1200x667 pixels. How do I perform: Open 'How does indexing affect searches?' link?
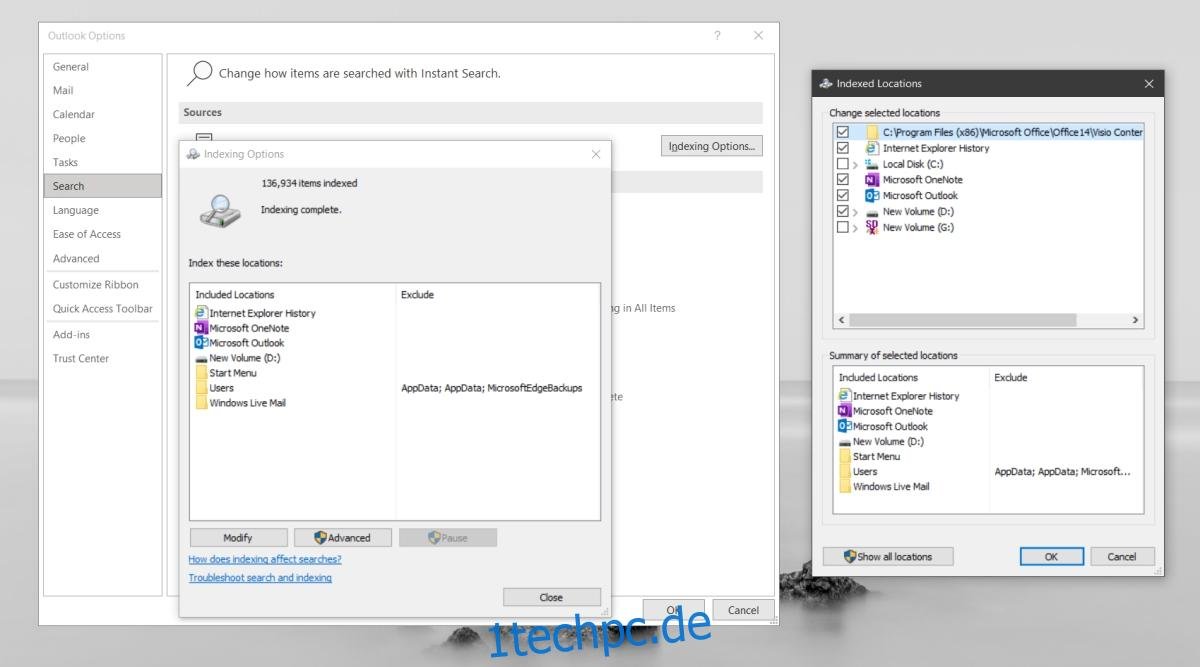tap(265, 559)
